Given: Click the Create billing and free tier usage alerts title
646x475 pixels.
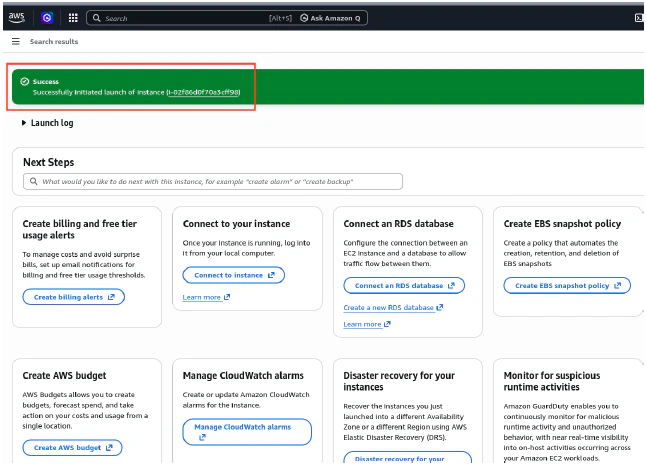Looking at the screenshot, I should click(80, 229).
